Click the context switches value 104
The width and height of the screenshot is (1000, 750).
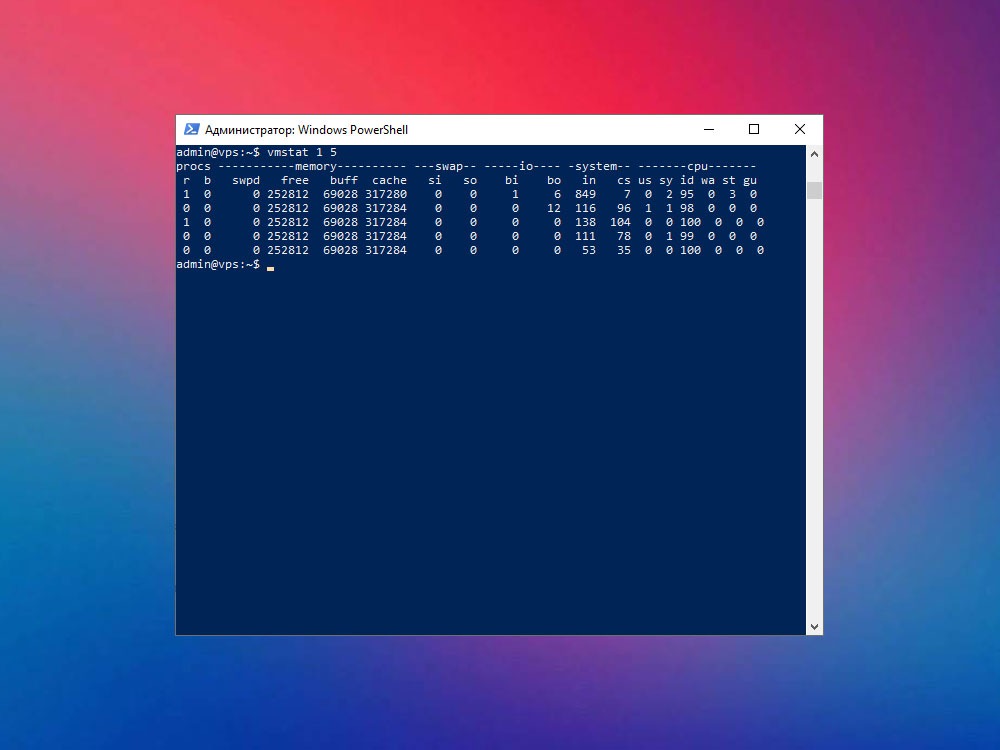click(621, 223)
